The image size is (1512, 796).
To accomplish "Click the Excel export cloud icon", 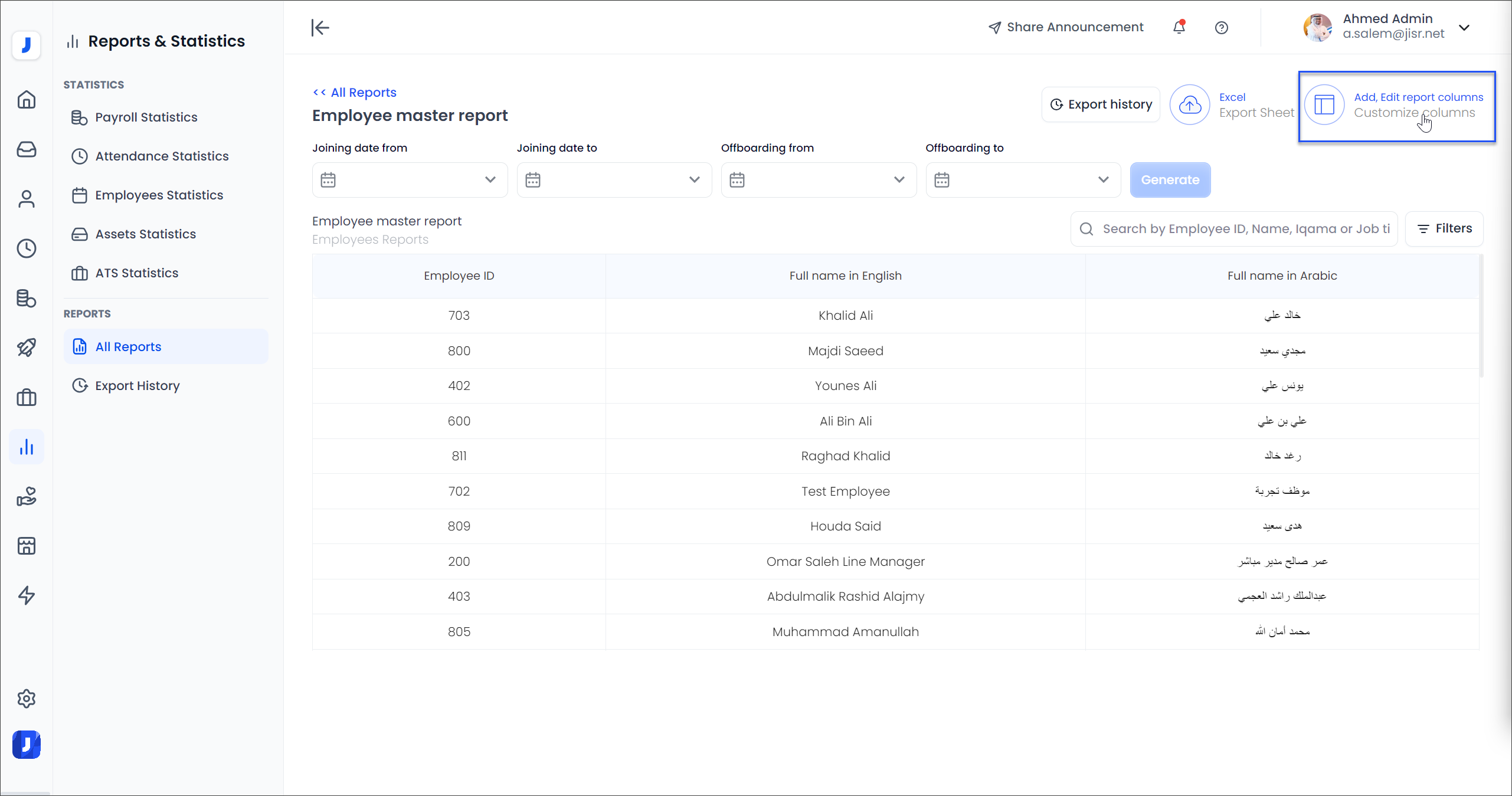I will [x=1190, y=105].
